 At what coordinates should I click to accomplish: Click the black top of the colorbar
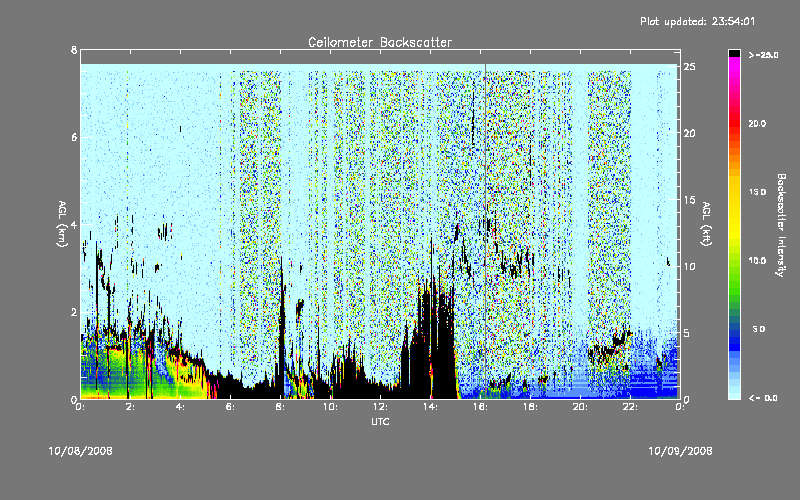734,53
